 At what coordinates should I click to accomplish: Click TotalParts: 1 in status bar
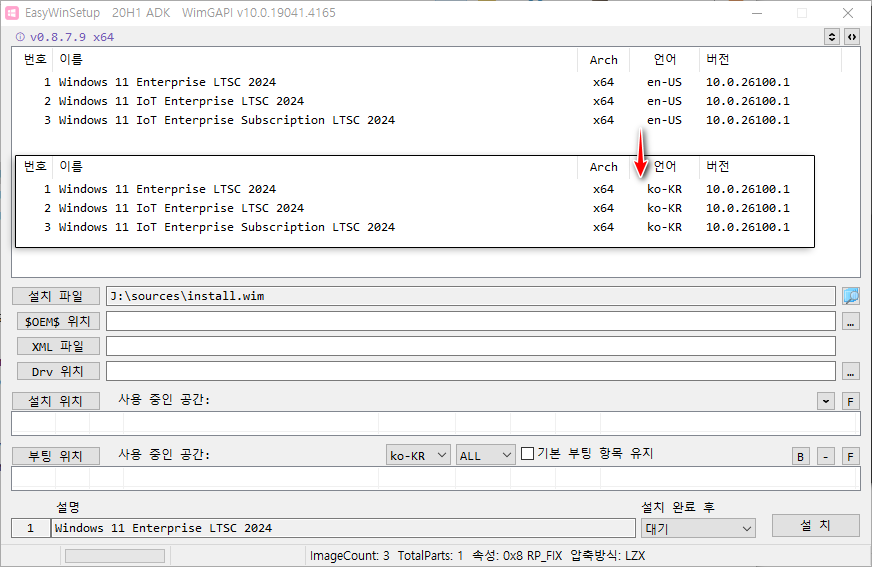point(430,556)
